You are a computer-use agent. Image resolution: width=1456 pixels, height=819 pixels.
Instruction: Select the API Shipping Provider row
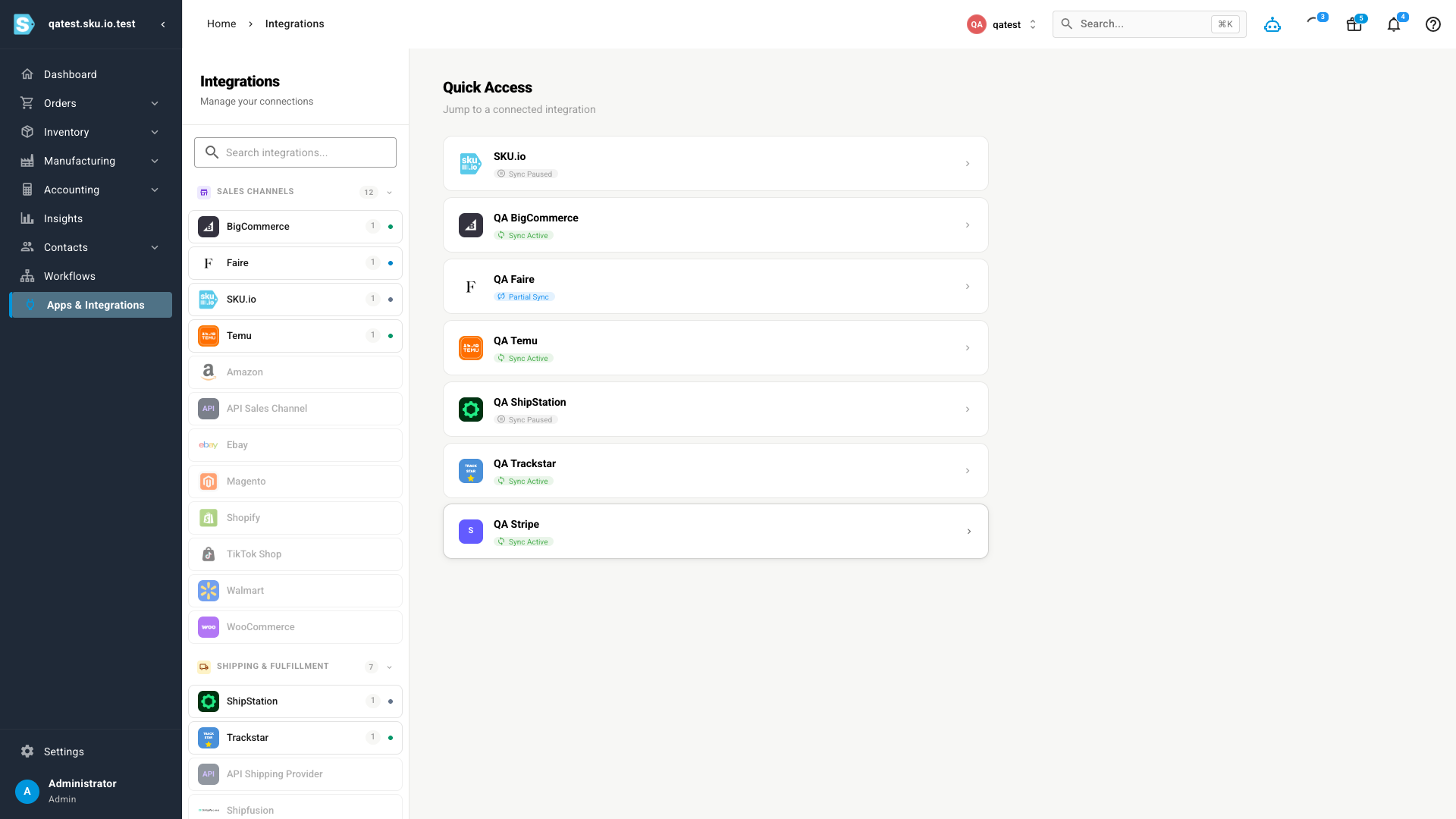click(x=295, y=774)
